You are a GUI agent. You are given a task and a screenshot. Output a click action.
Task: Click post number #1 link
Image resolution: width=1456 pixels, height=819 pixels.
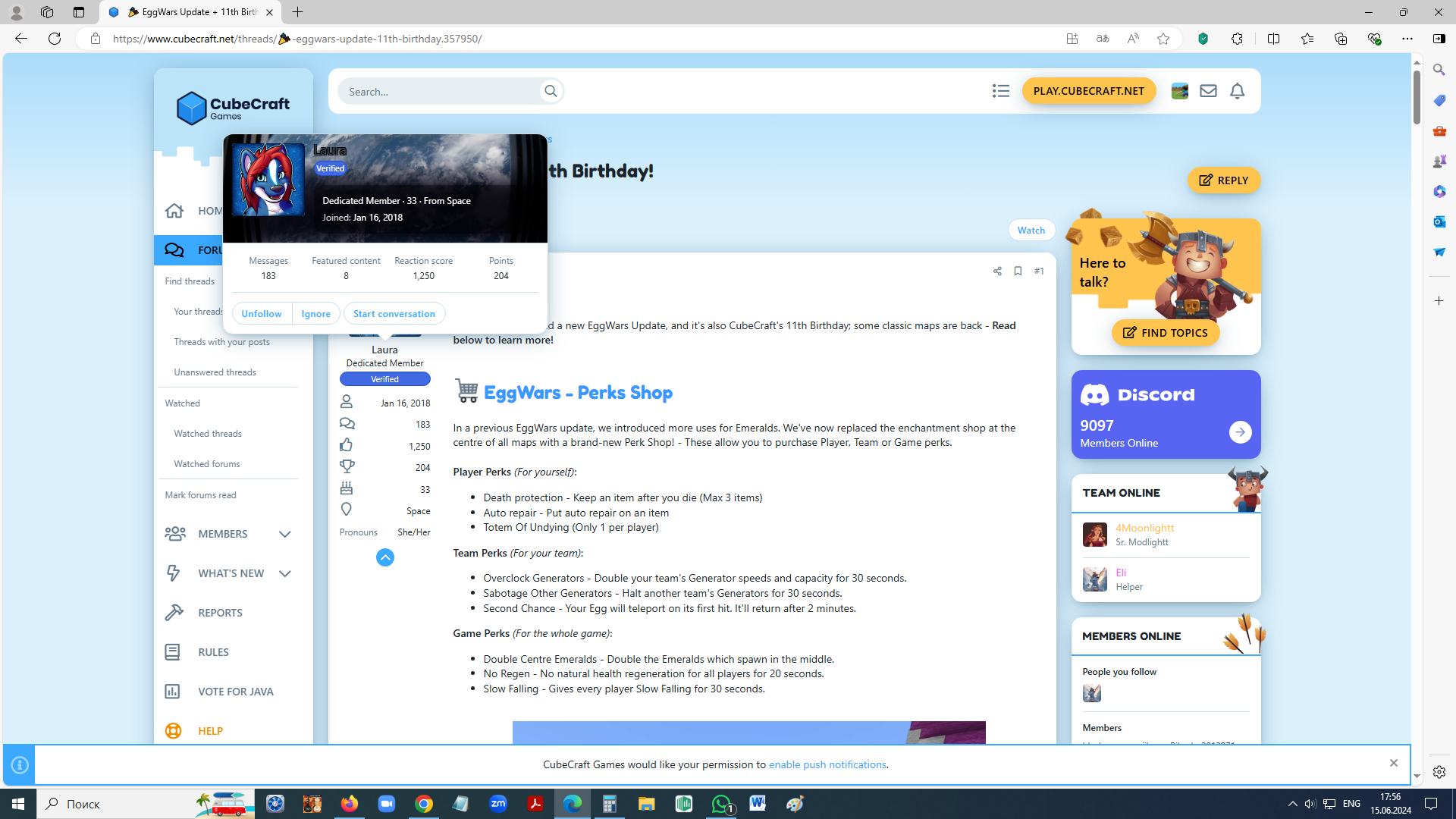(1039, 271)
